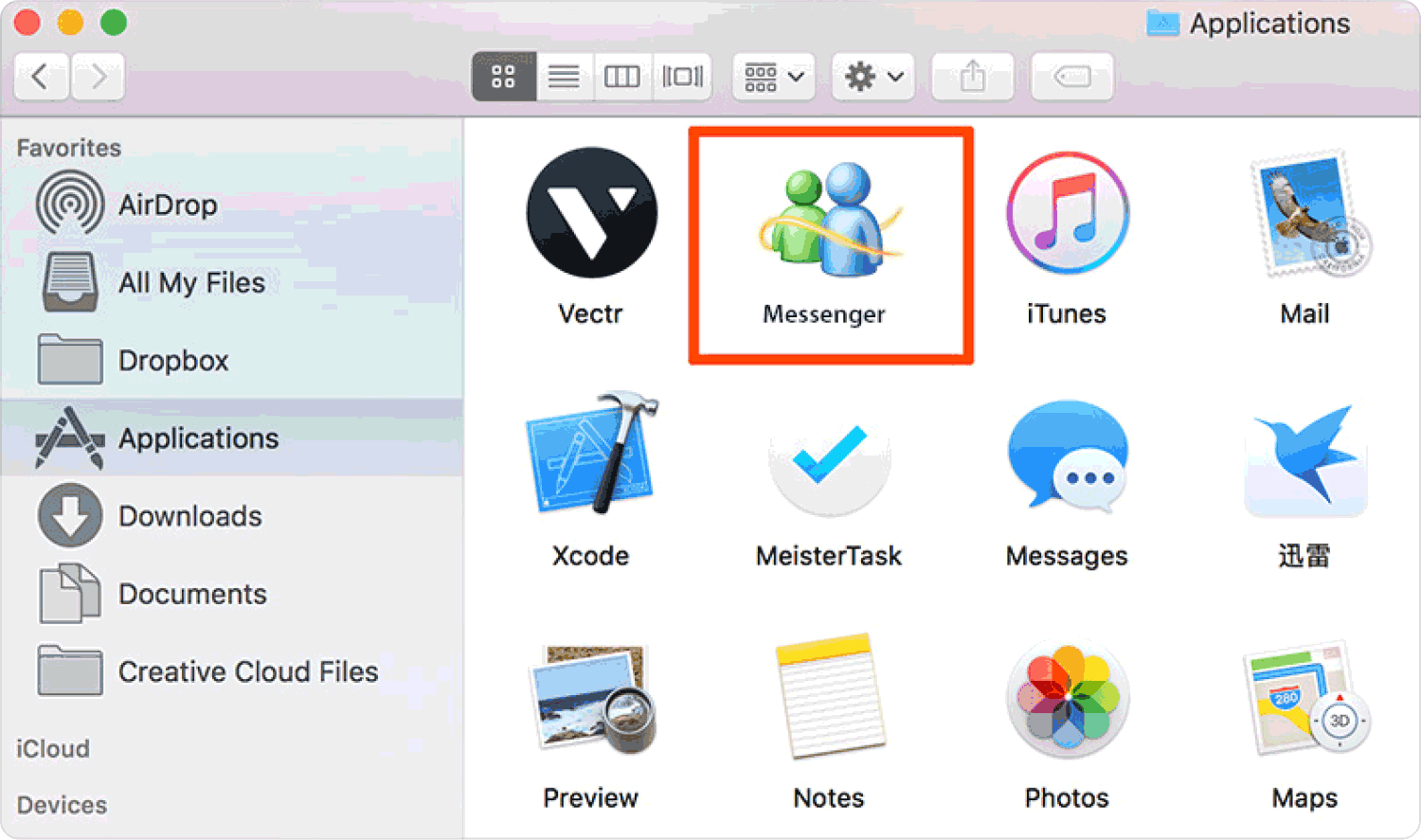
Task: Select the Xcode hammer icon
Action: (592, 454)
